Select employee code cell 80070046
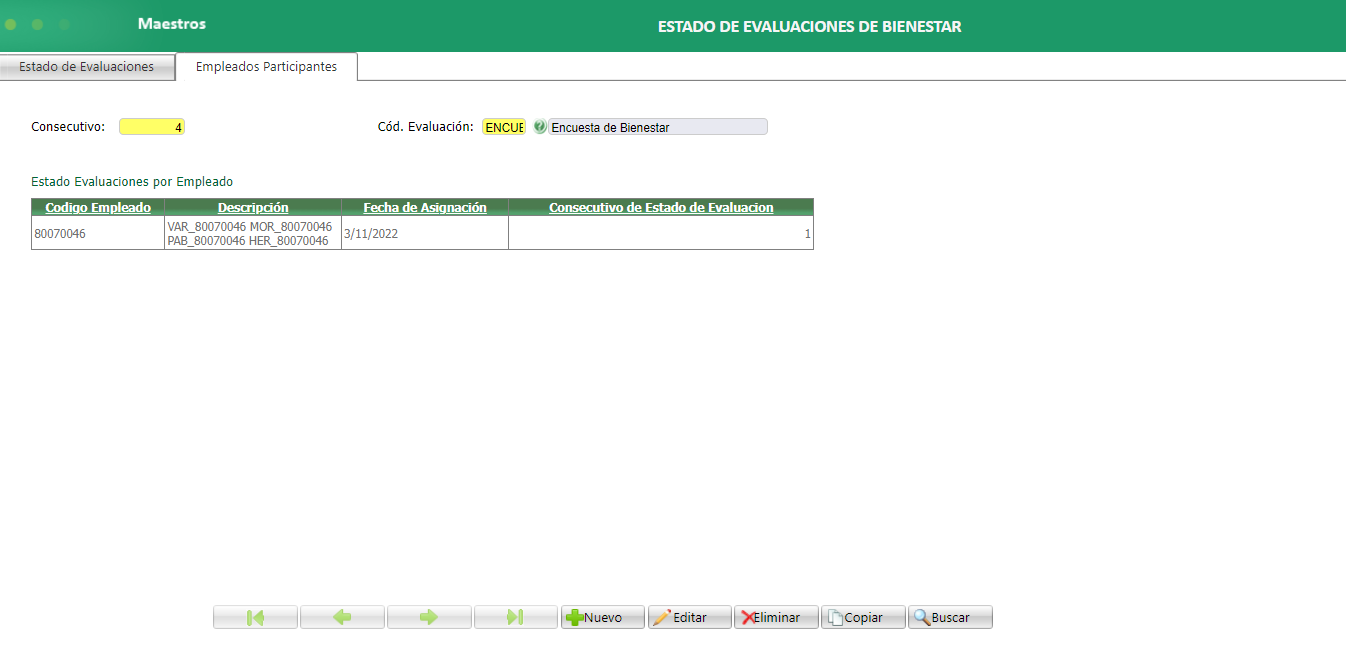Screen dimensions: 1346x658 pyautogui.click(x=98, y=233)
